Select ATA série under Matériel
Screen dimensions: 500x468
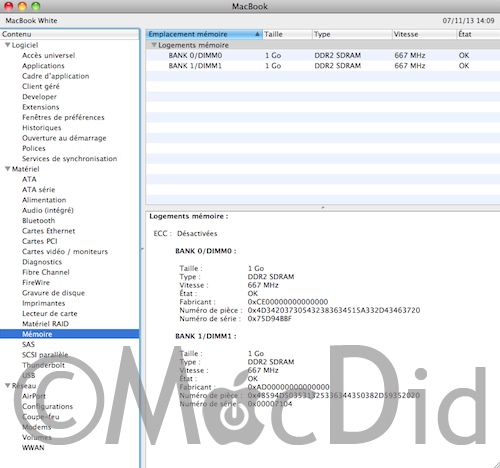click(x=39, y=190)
